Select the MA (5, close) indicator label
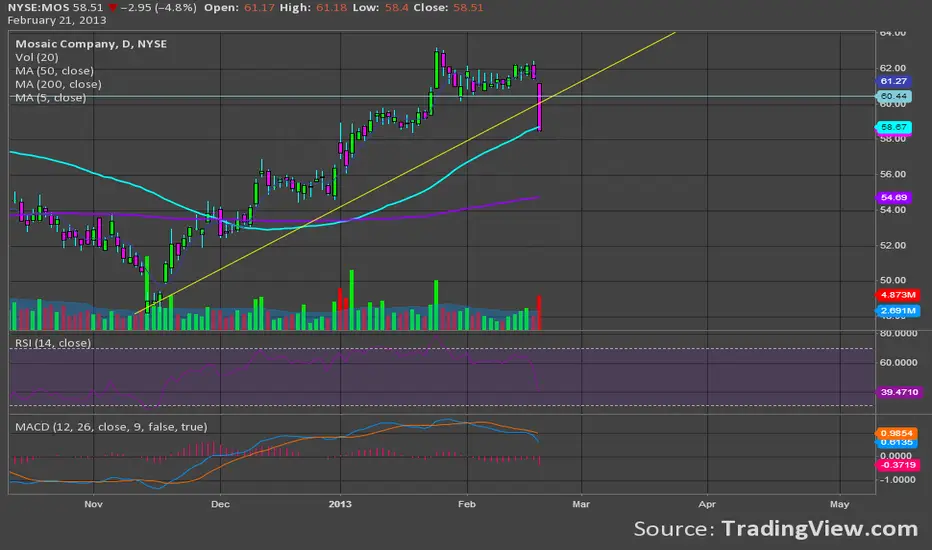 coord(51,98)
